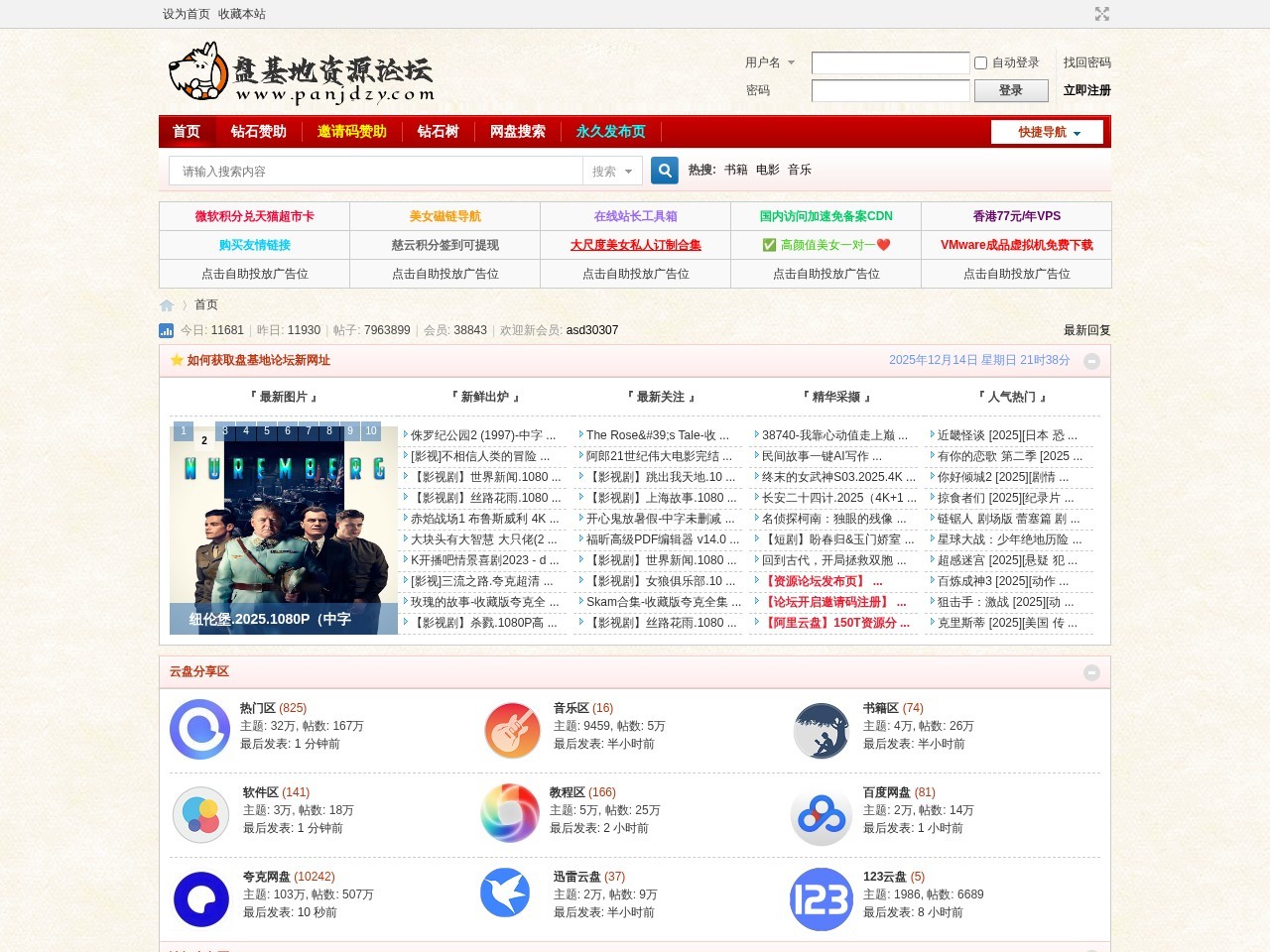Select the 人气热门 tab
Screen dimensions: 1270x952
(1014, 396)
